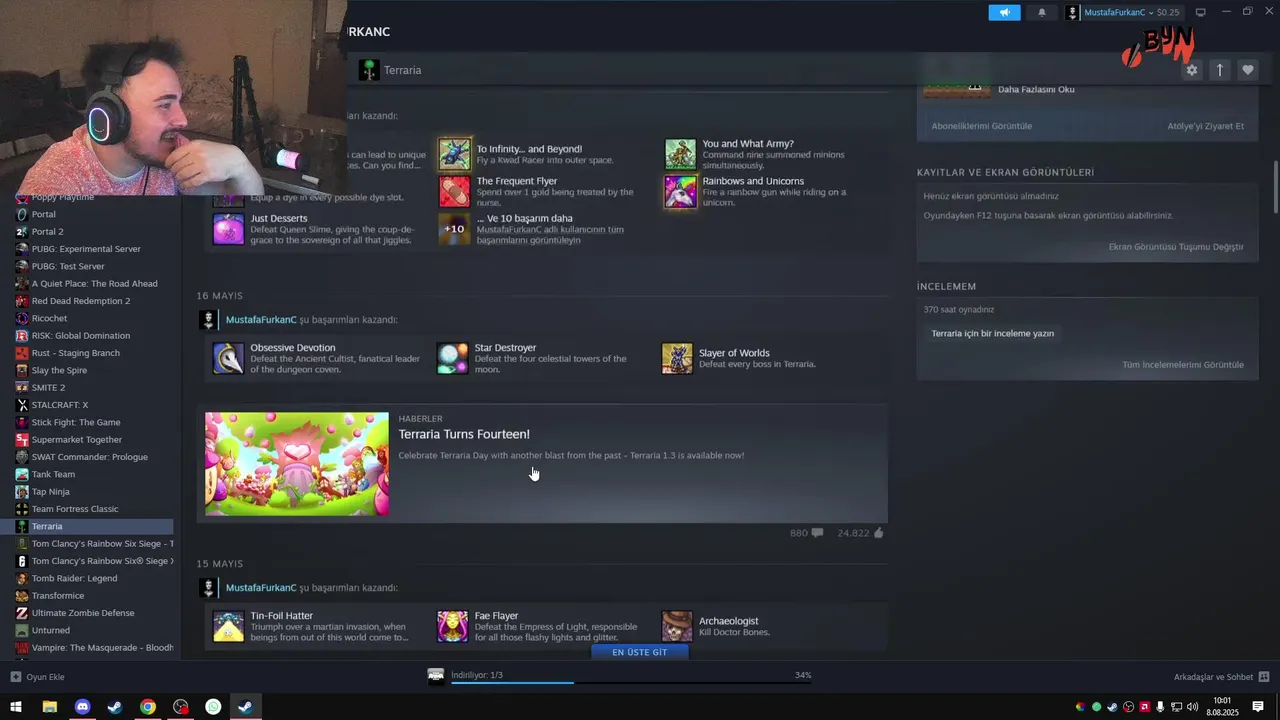Click the Terraria game icon in header
The width and height of the screenshot is (1280, 720).
point(369,70)
